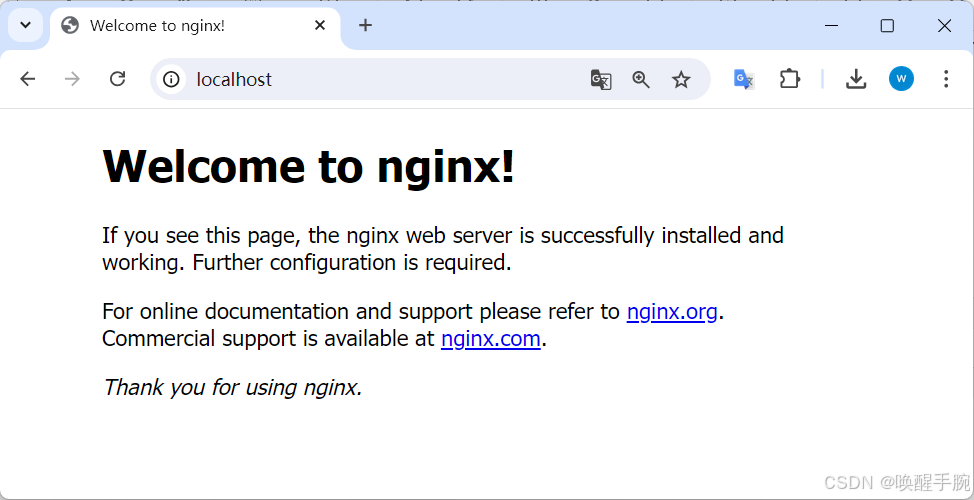Follow the nginx.org link
This screenshot has height=500, width=974.
[x=672, y=311]
